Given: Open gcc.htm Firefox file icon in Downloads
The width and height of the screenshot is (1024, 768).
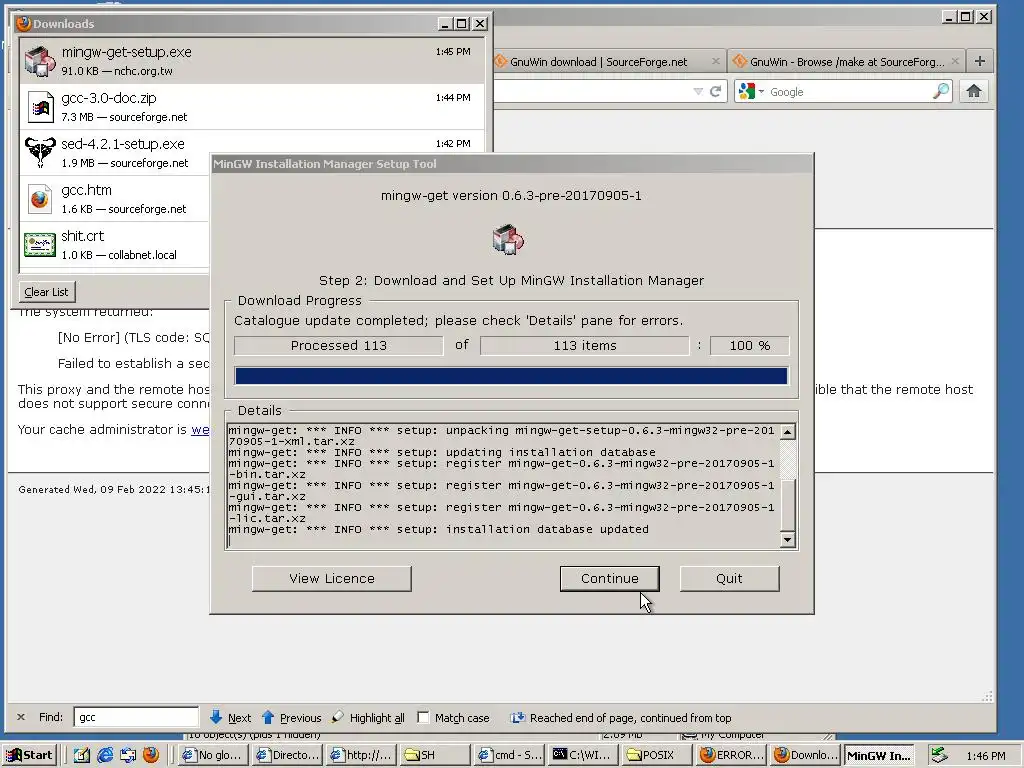Looking at the screenshot, I should coord(40,199).
